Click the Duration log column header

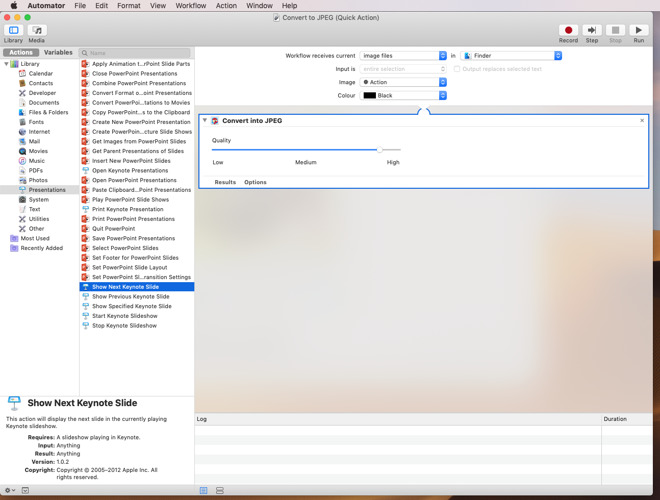point(627,419)
